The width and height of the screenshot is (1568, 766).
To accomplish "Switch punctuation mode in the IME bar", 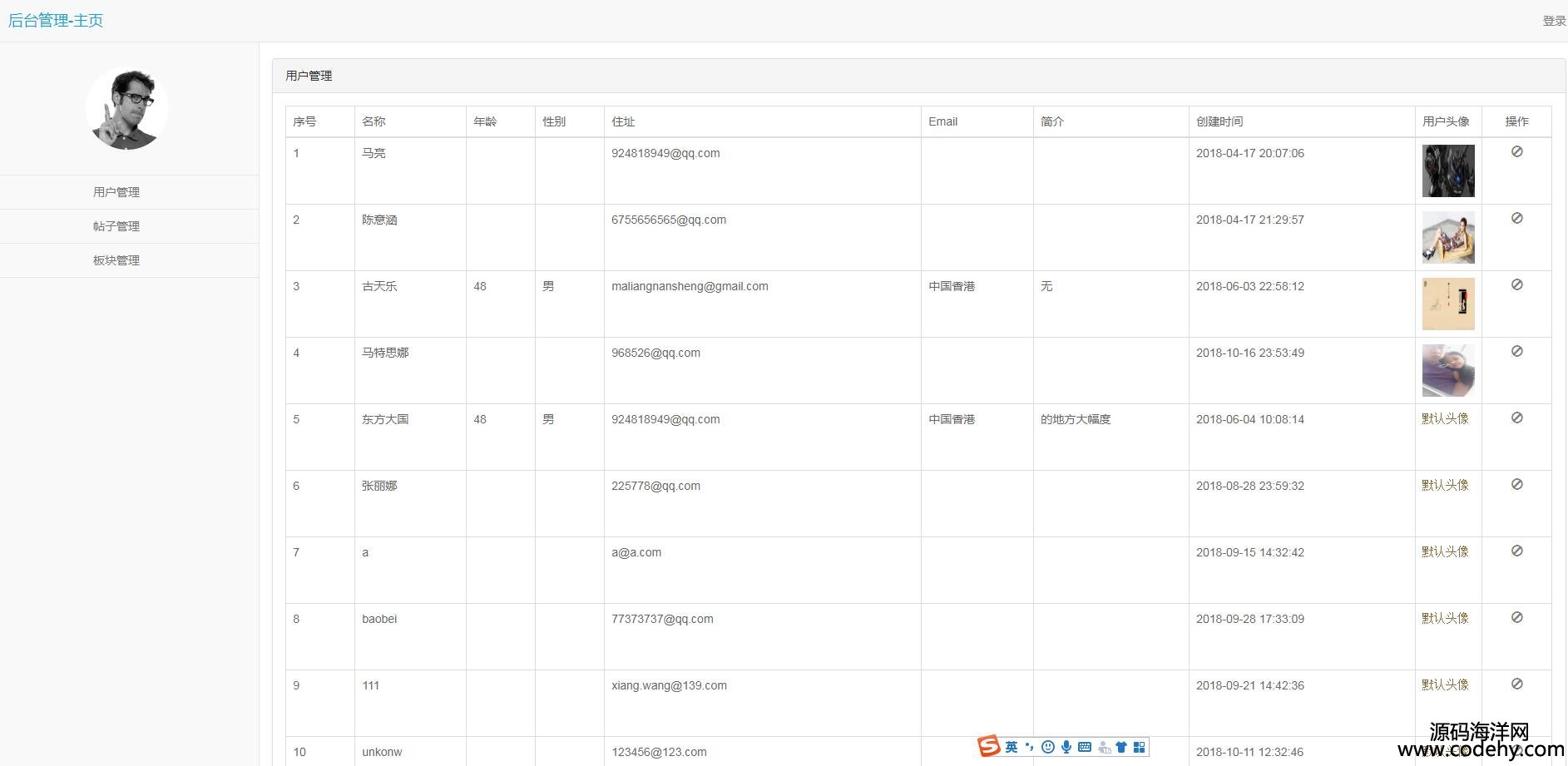I will pyautogui.click(x=1030, y=747).
